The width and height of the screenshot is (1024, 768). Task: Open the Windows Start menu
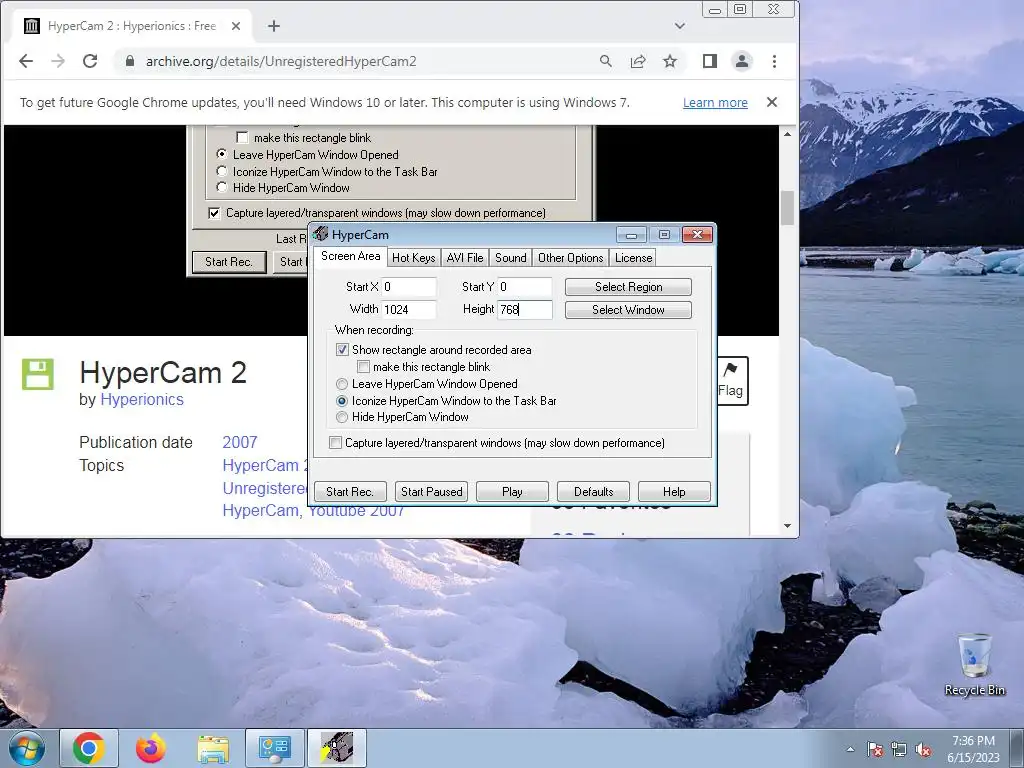click(26, 748)
